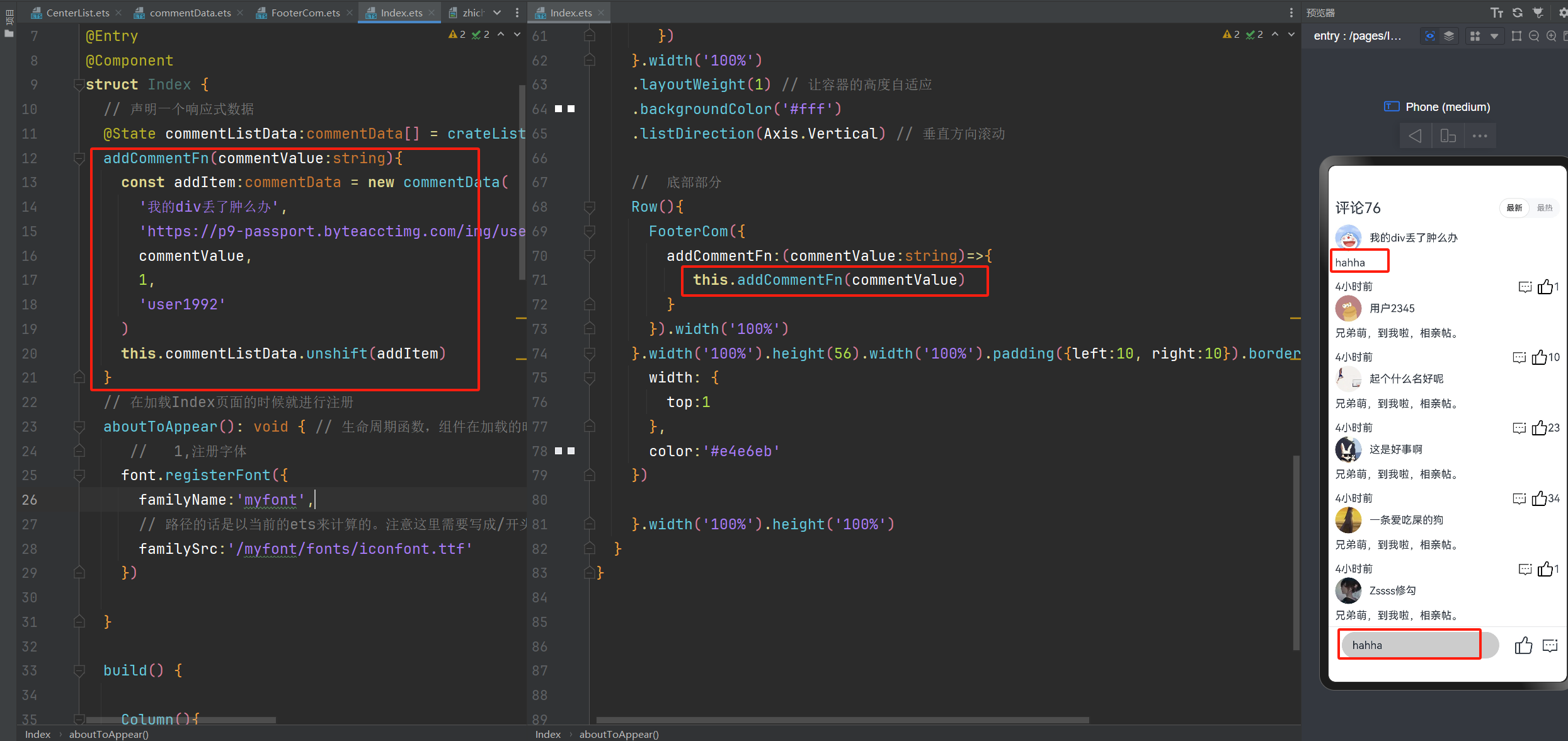The image size is (1568, 741).
Task: Open the multi-device profile dropdown arrow
Action: click(x=1494, y=36)
